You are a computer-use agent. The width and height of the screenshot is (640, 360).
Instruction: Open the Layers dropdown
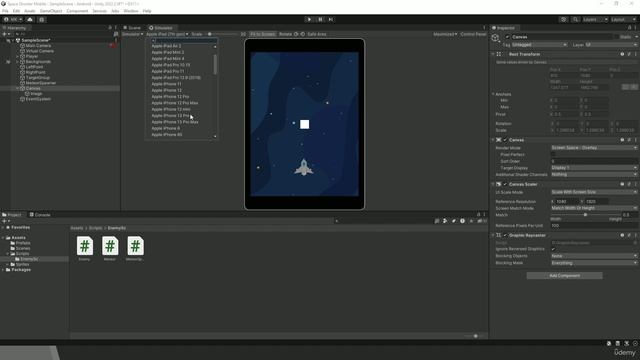(x=595, y=19)
